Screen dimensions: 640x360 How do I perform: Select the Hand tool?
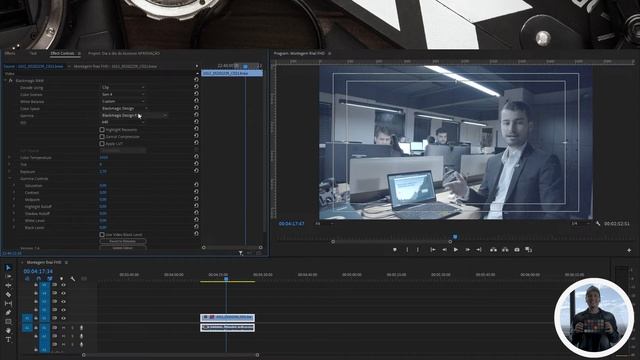pyautogui.click(x=8, y=330)
